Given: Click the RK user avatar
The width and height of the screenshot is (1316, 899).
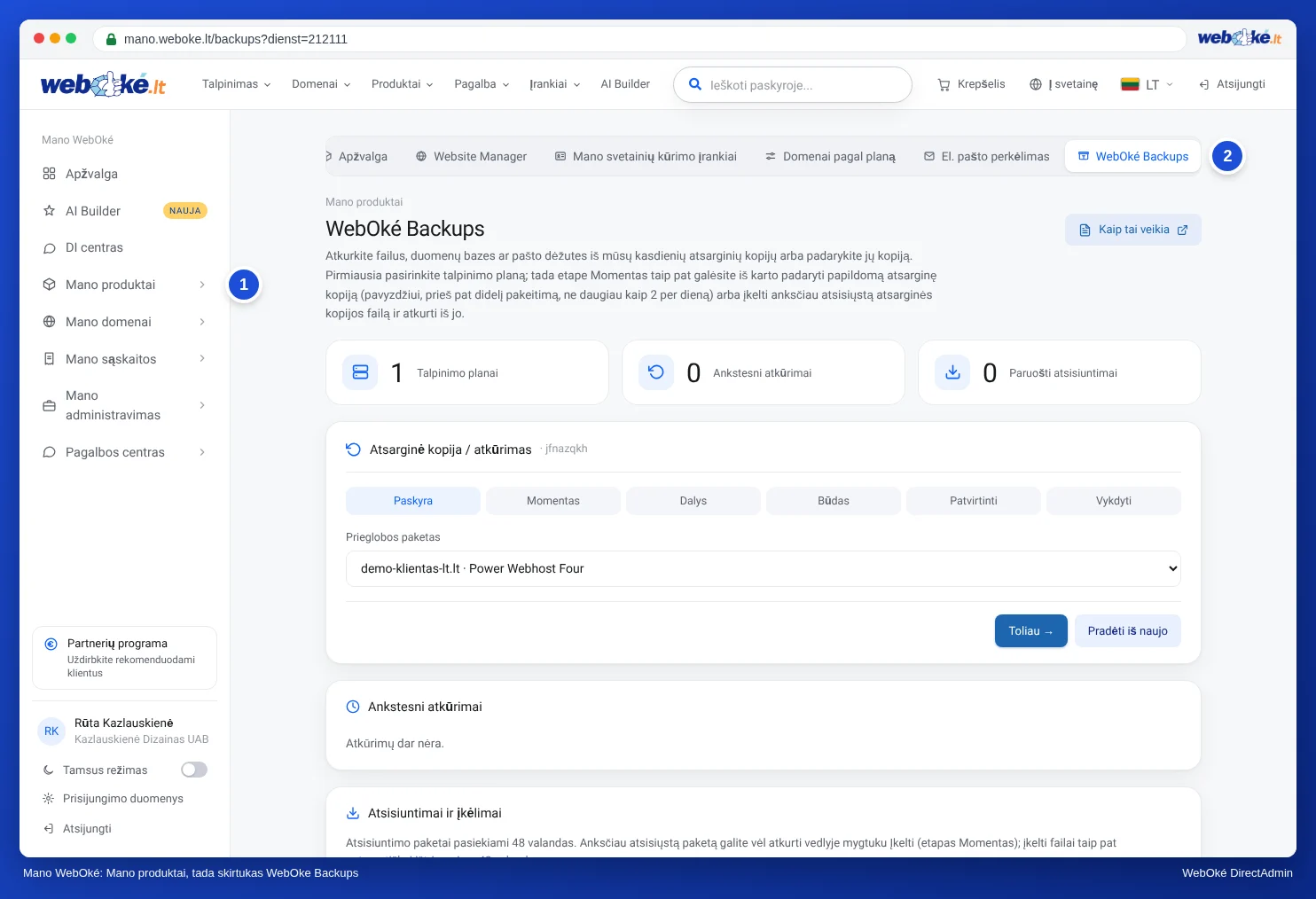Looking at the screenshot, I should (51, 731).
